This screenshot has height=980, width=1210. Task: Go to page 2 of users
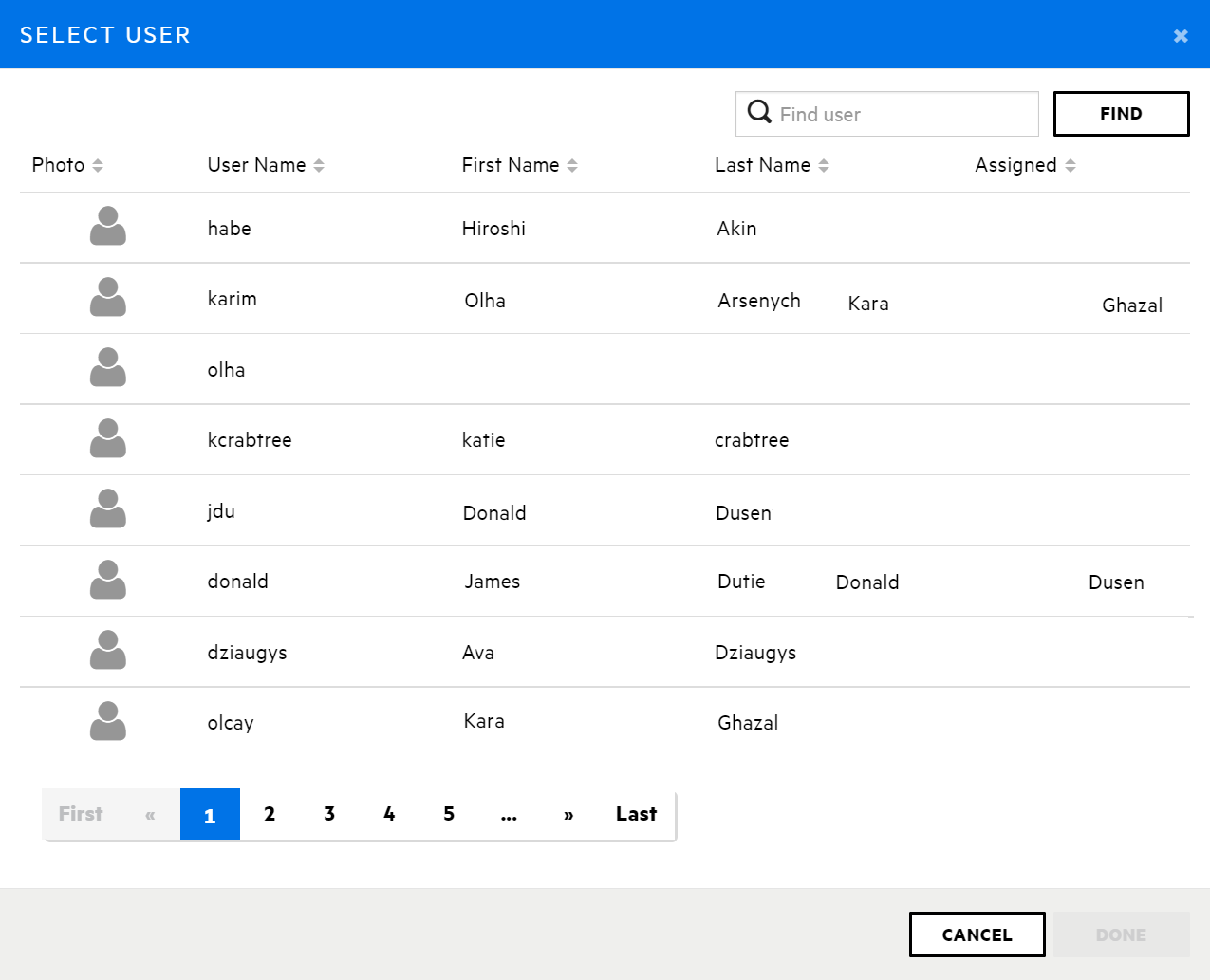270,814
